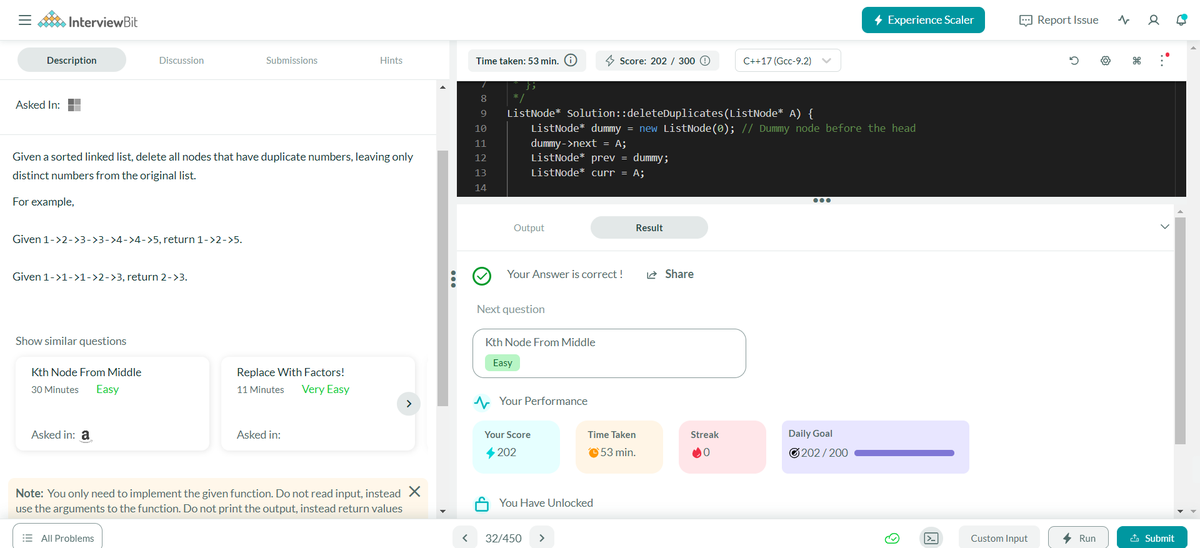Click the Easy tag in next question
Viewport: 1200px width, 548px height.
(503, 363)
